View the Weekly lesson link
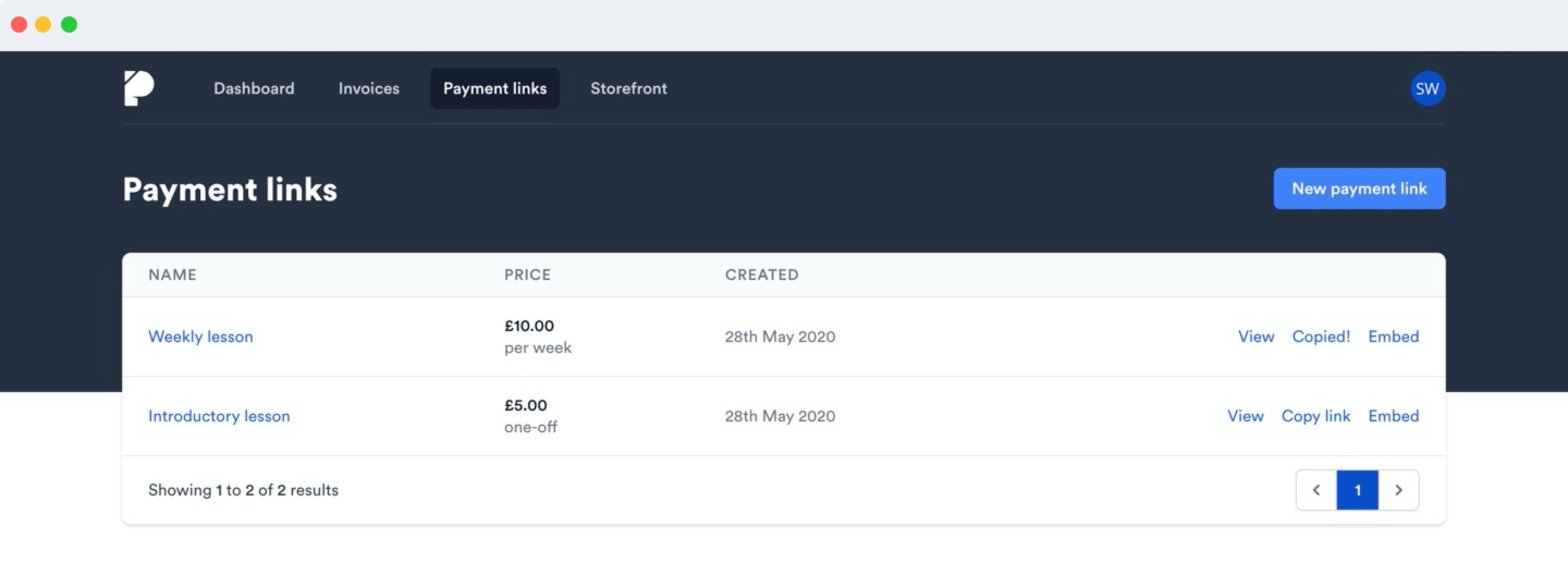Image resolution: width=1568 pixels, height=575 pixels. (x=1255, y=337)
